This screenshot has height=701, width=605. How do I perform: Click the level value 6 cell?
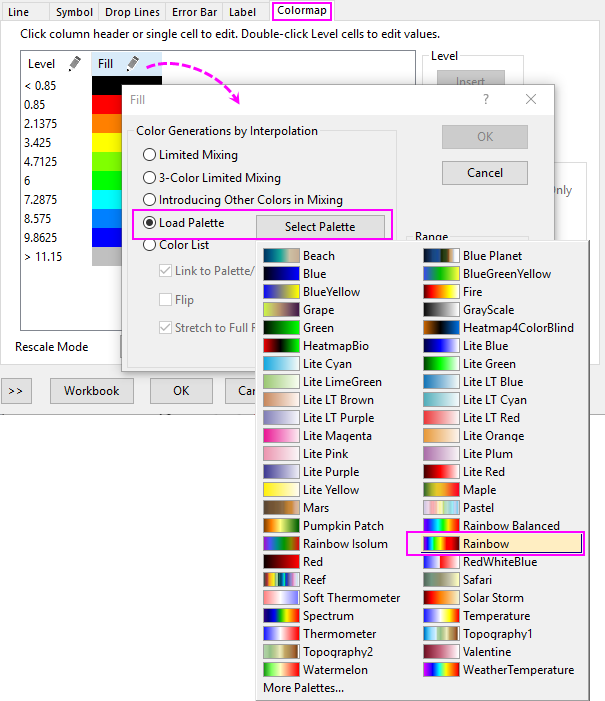coord(27,181)
